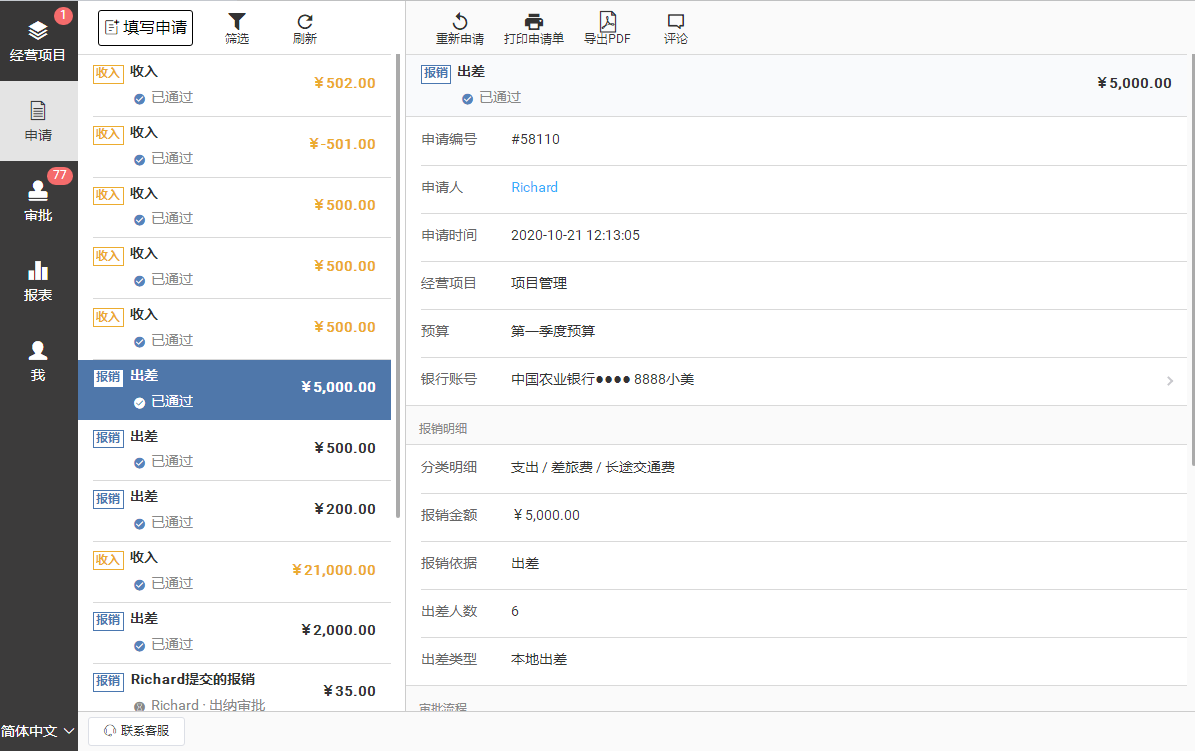Click red badge 1 on 经营项目
The image size is (1195, 752).
(63, 15)
